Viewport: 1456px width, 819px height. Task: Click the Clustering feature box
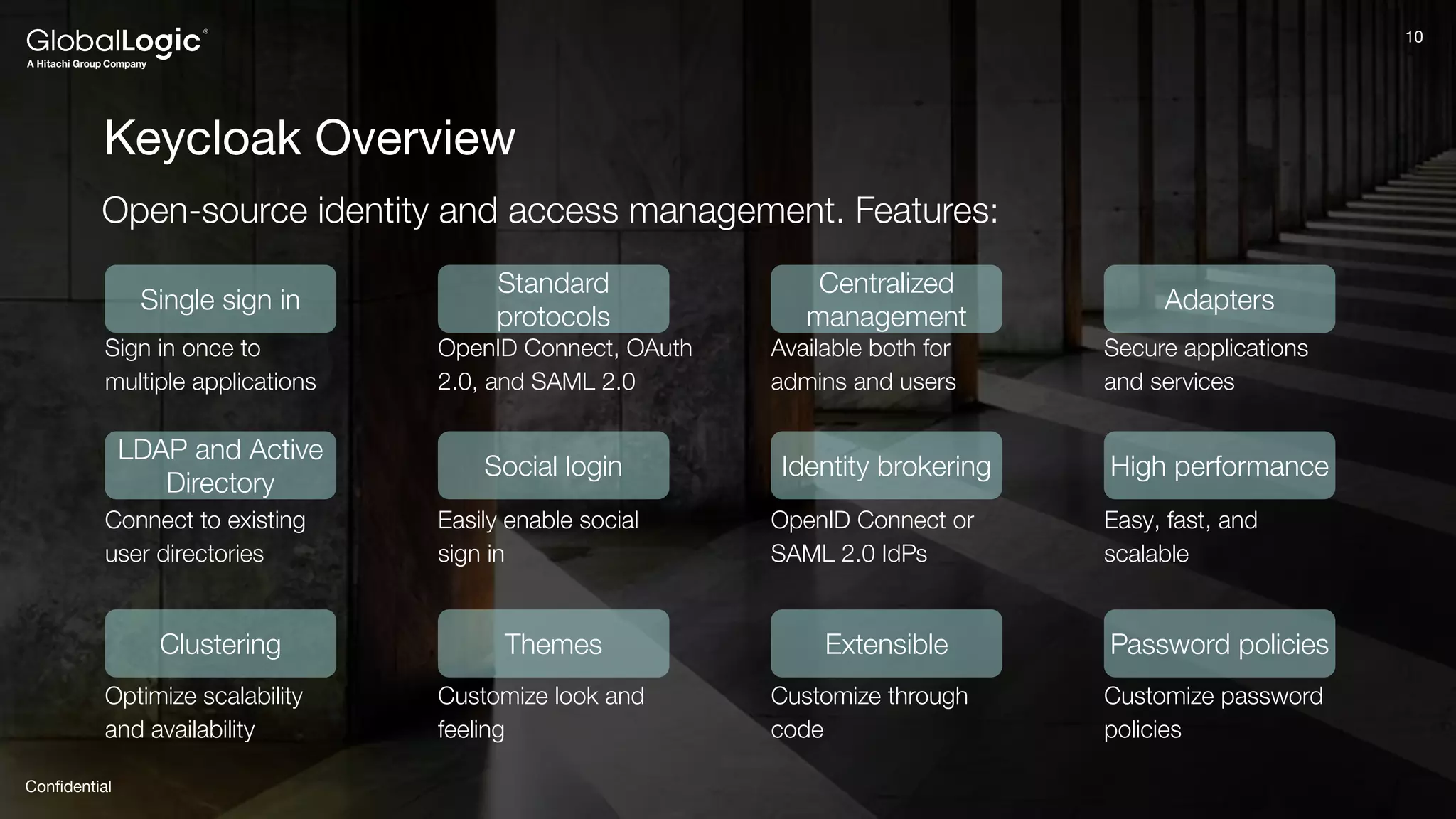tap(220, 643)
